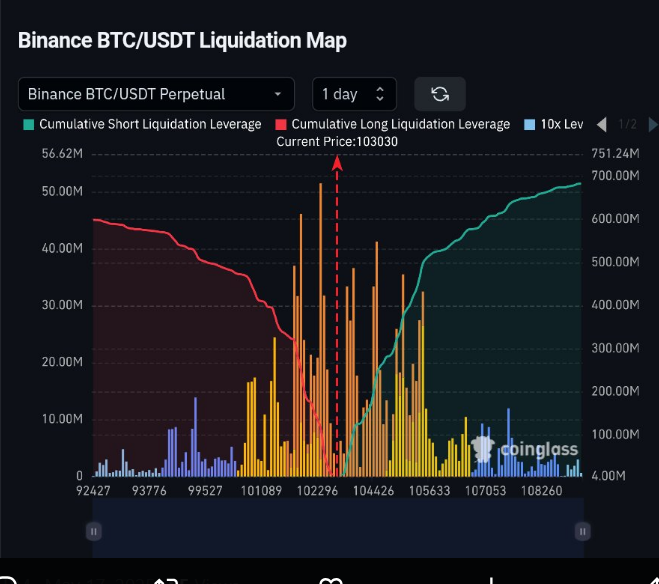Screen dimensions: 659x584
Task: Click the red long leverage color swatch
Action: (281, 125)
